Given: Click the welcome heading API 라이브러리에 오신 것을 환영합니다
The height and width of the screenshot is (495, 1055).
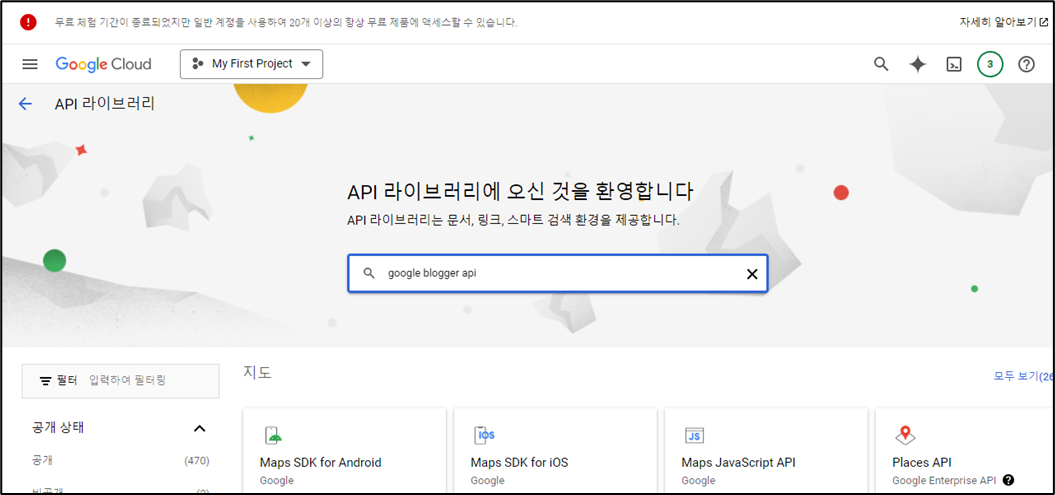Looking at the screenshot, I should tap(520, 192).
